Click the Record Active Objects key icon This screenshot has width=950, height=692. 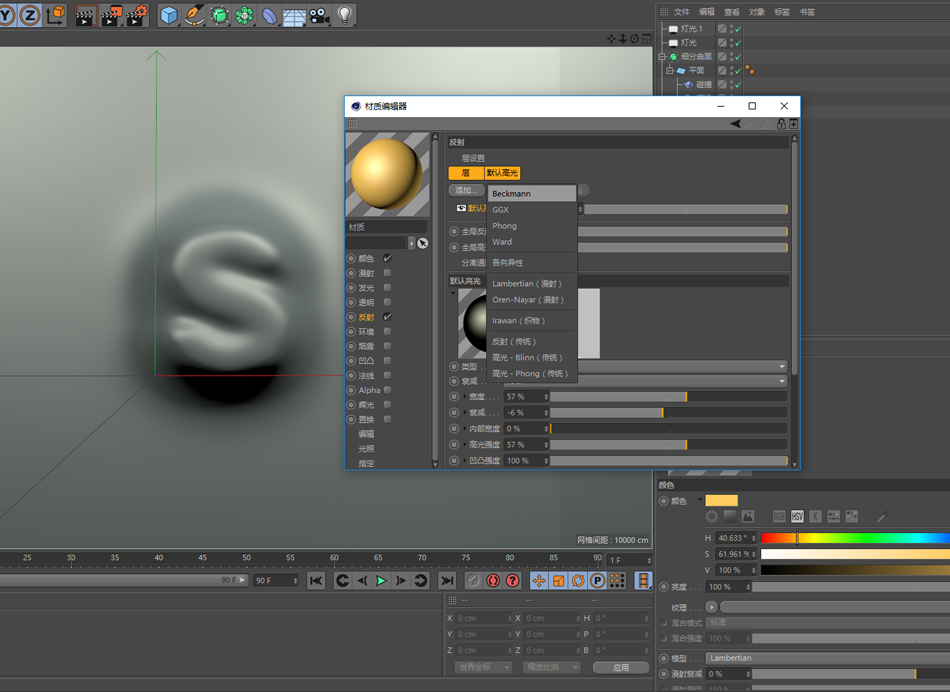473,581
